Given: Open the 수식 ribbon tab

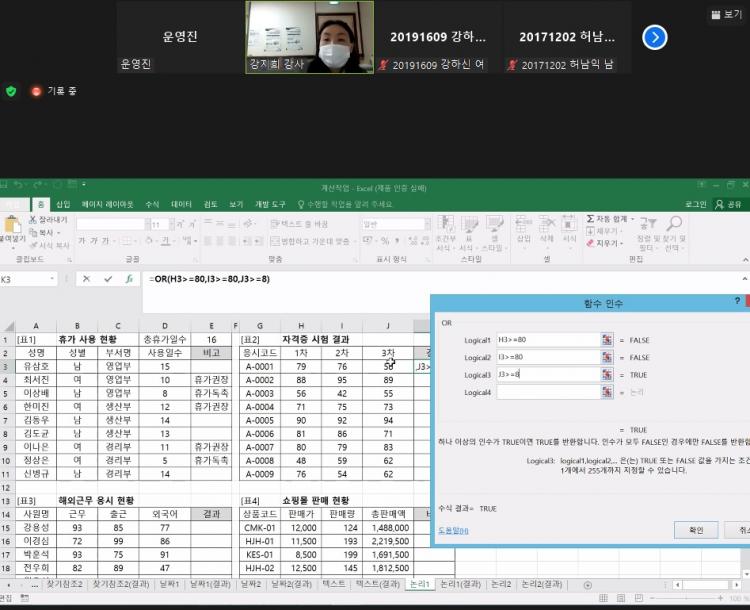Looking at the screenshot, I should tap(152, 204).
